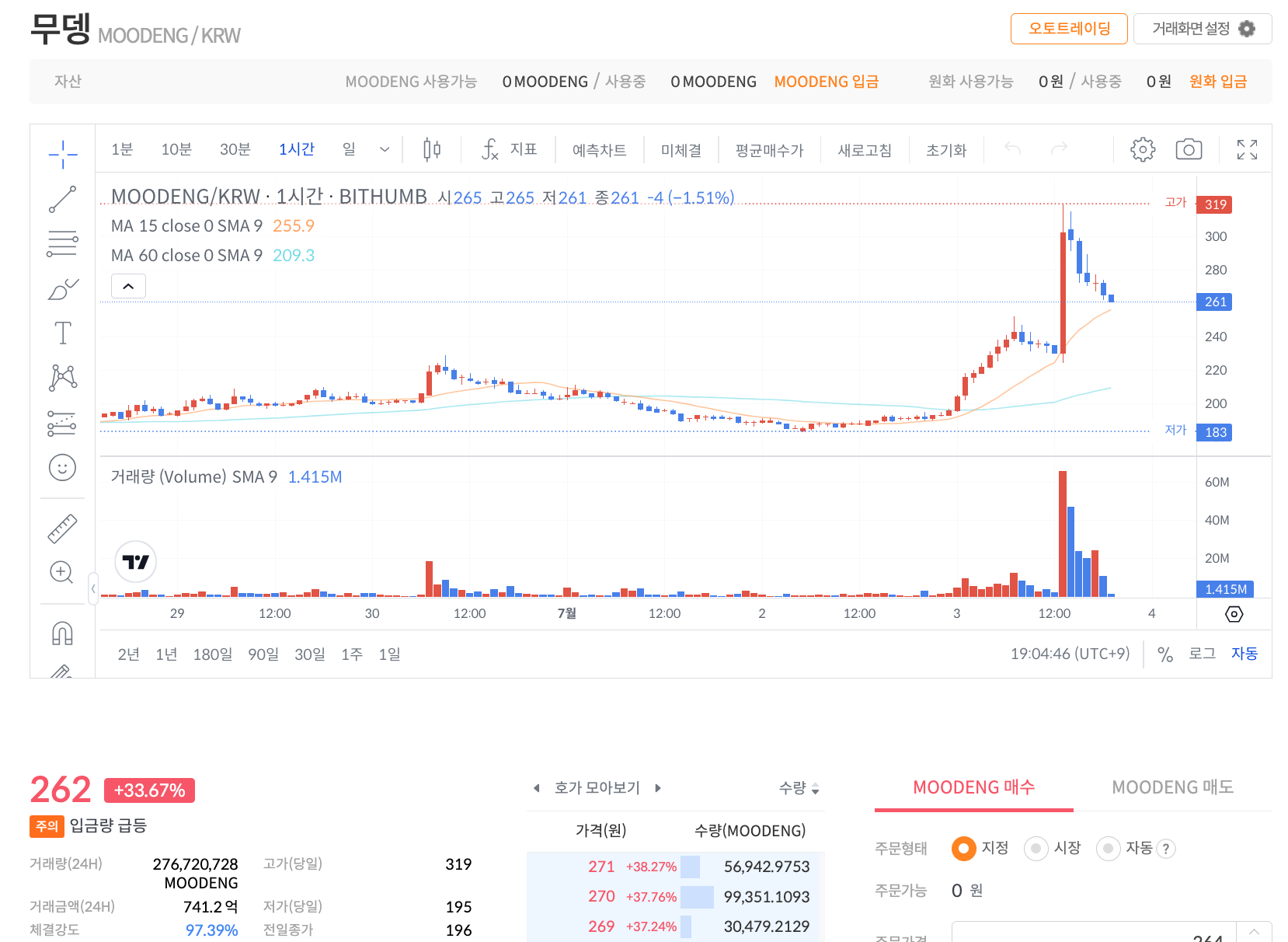Switch to the MOODENG 매수 tab
The height and width of the screenshot is (942, 1288).
tap(974, 787)
